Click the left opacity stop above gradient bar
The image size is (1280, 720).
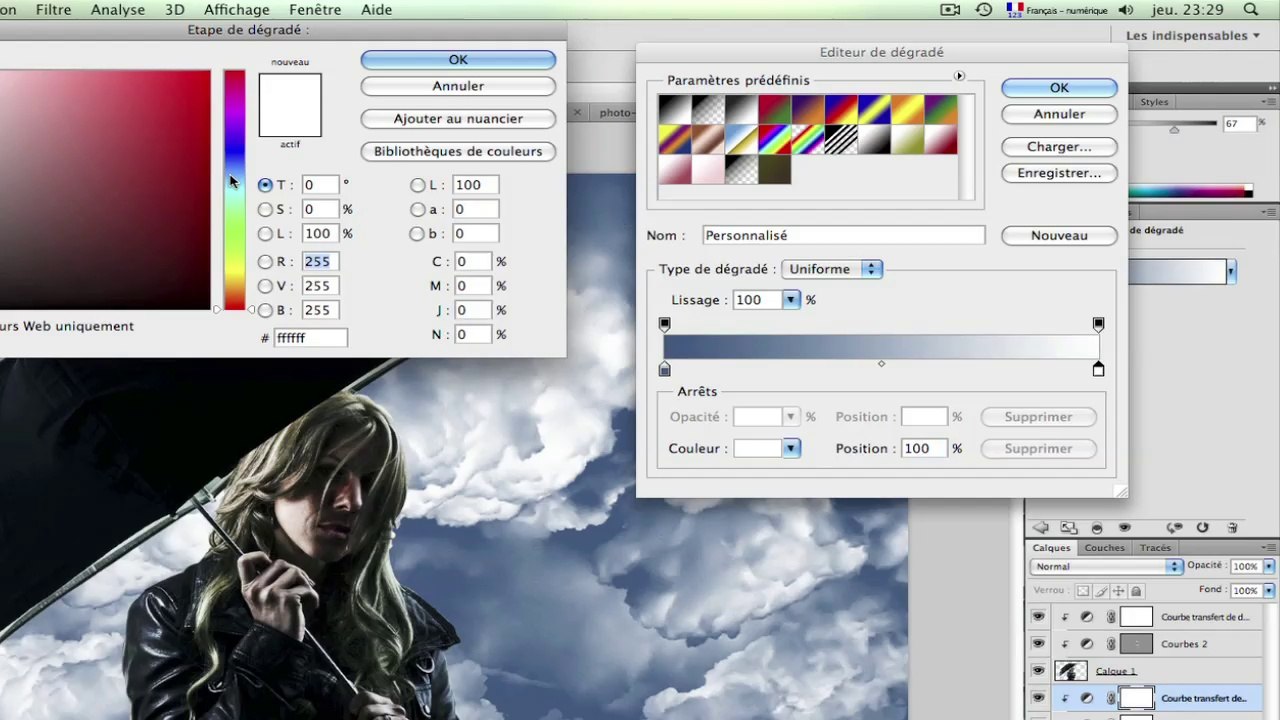tap(665, 324)
